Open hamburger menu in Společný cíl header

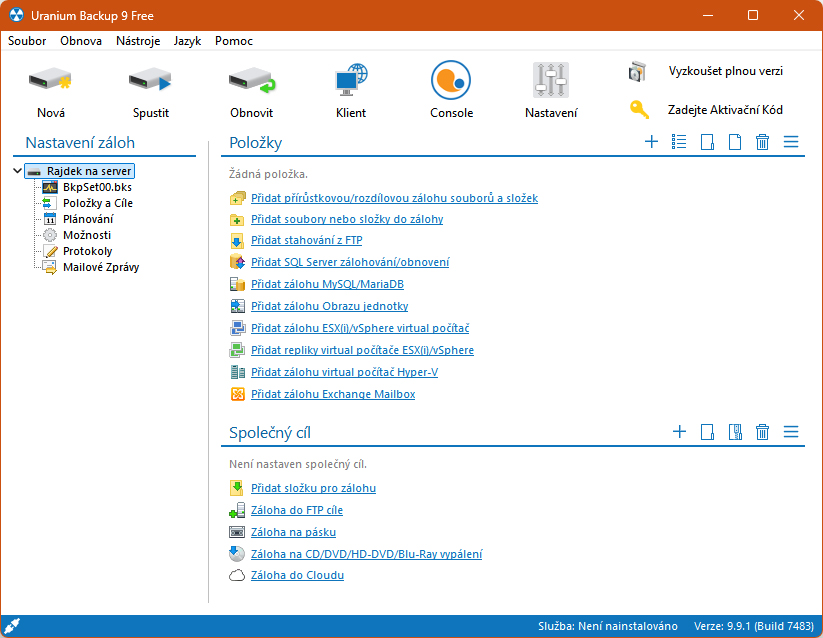(791, 432)
